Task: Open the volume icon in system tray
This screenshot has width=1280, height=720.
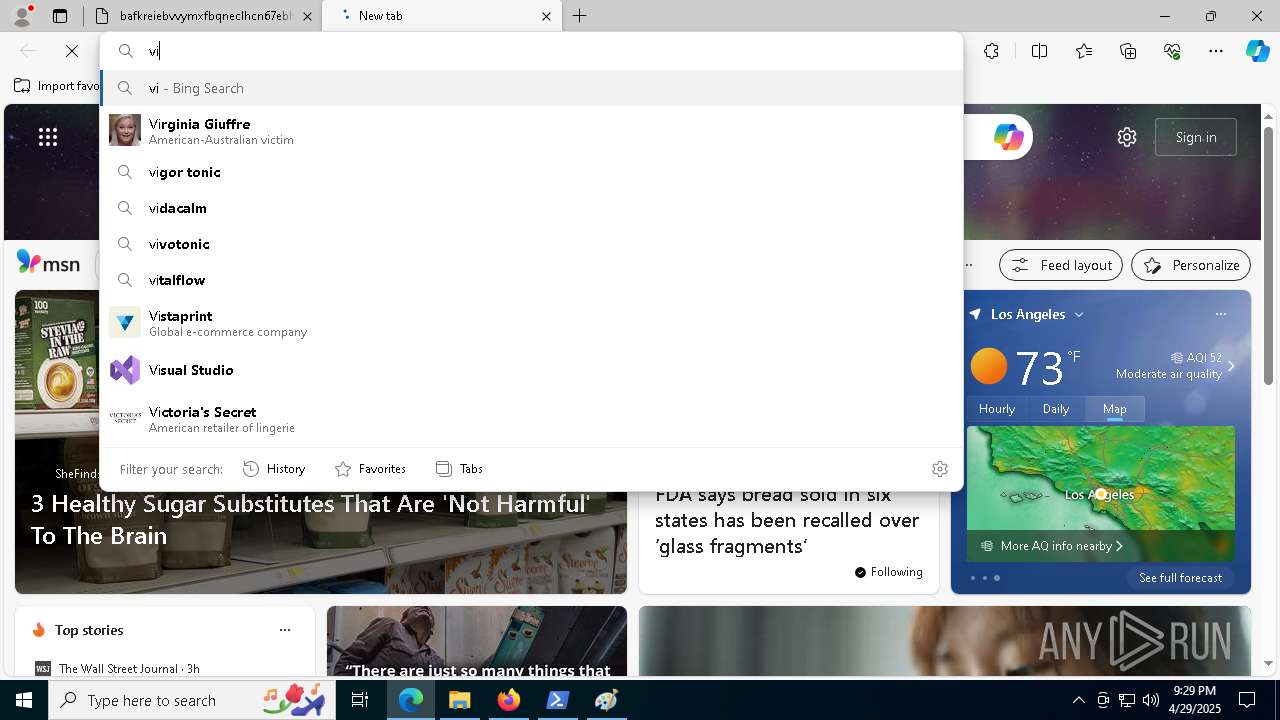Action: click(x=1151, y=700)
